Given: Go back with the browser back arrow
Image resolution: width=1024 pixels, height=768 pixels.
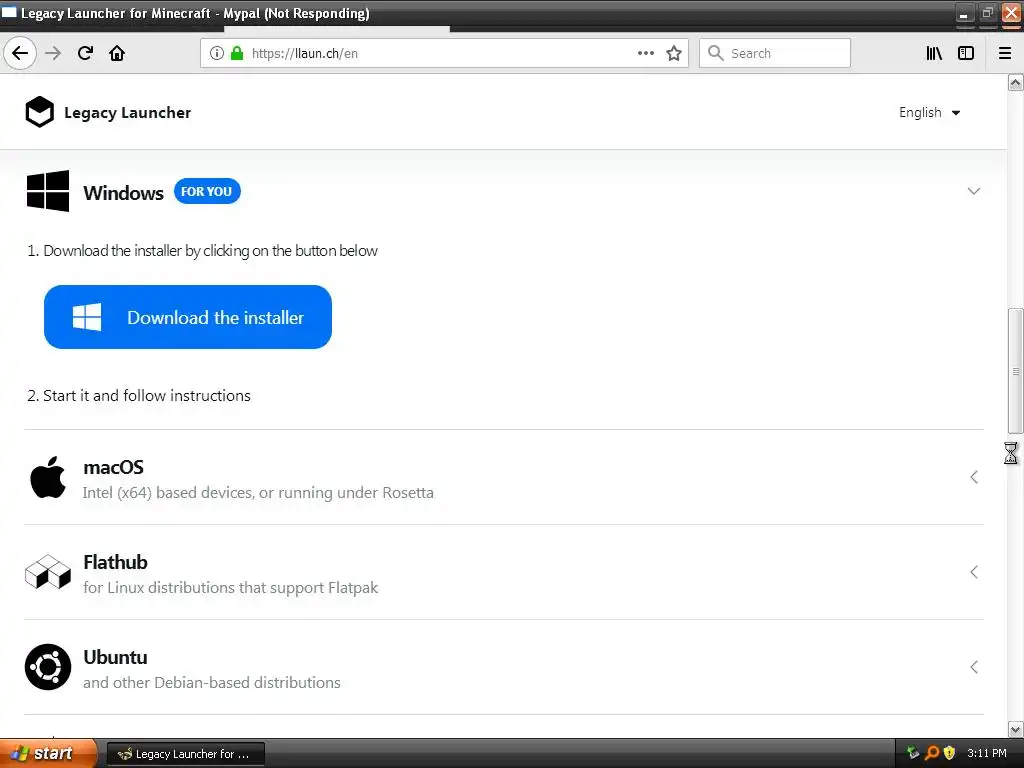Looking at the screenshot, I should (20, 53).
